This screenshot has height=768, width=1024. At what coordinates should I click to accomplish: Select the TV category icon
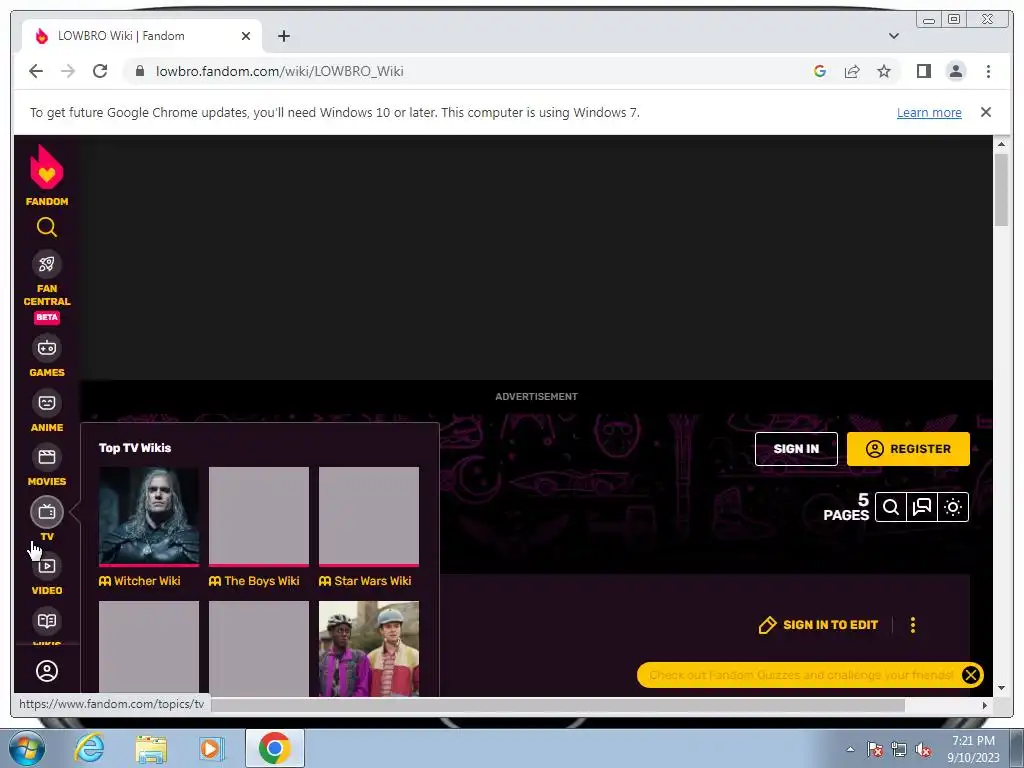point(46,512)
